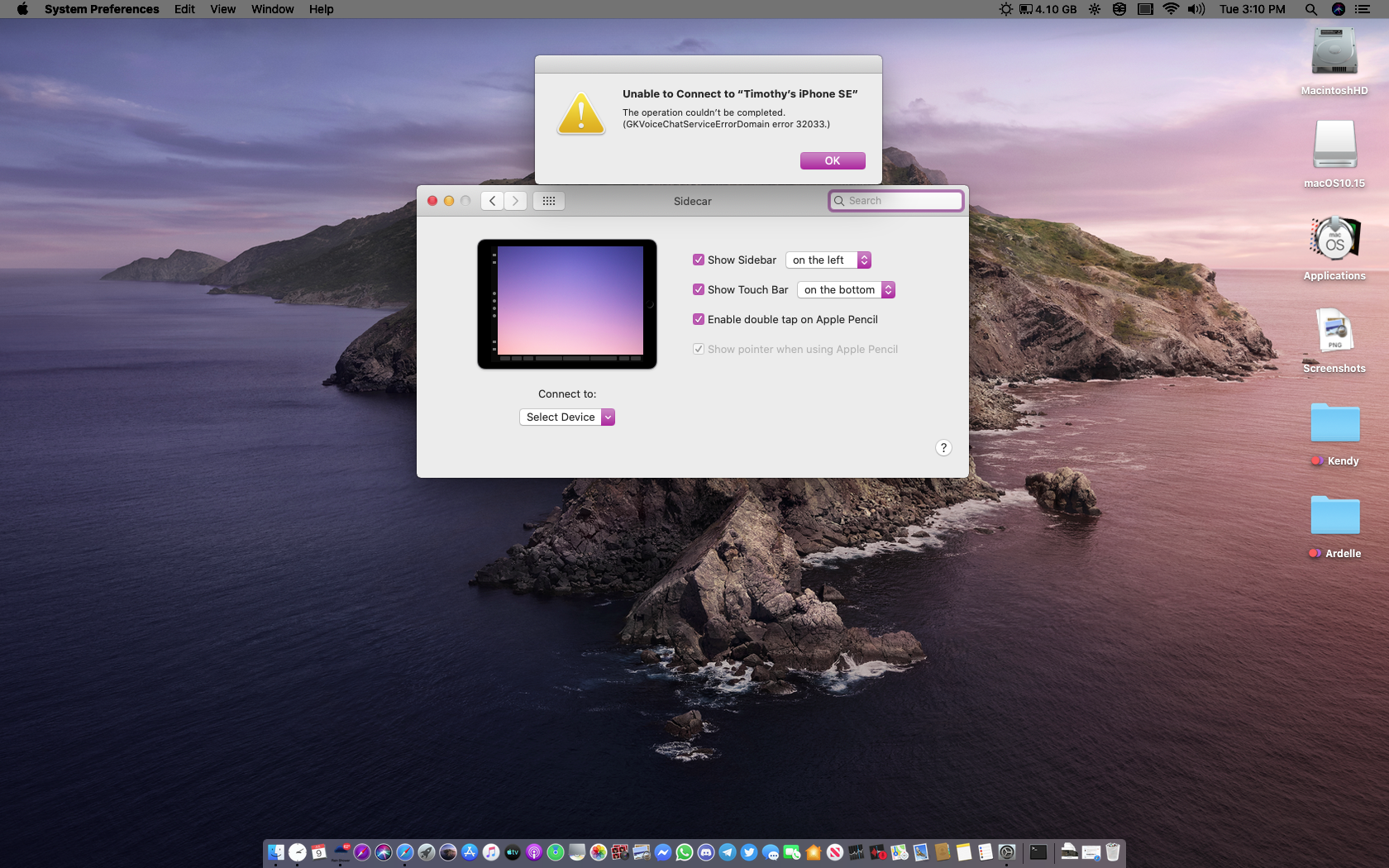
Task: Open Apple TV app from the Dock
Action: (513, 852)
